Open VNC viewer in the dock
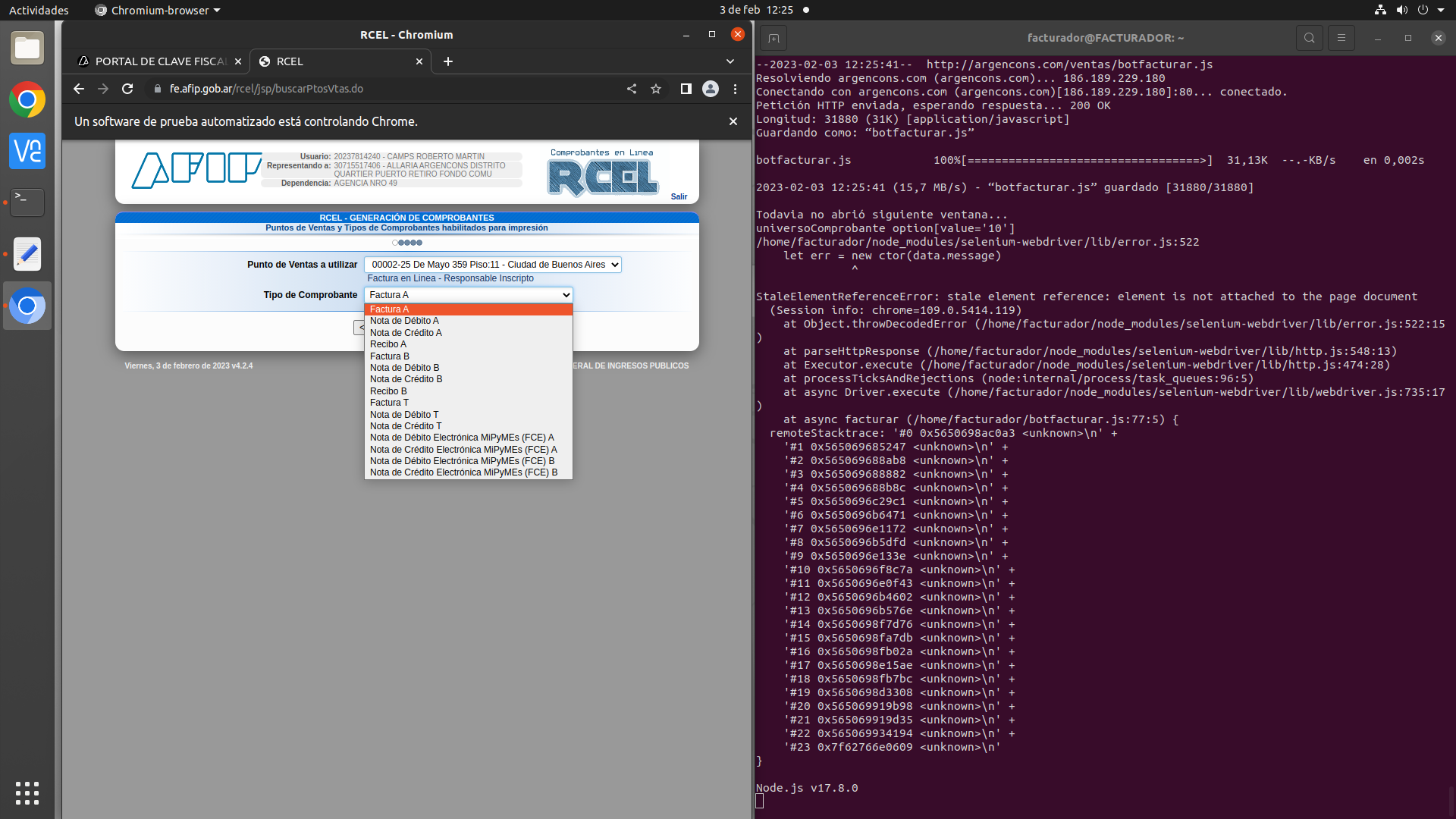This screenshot has width=1456, height=819. tap(27, 151)
